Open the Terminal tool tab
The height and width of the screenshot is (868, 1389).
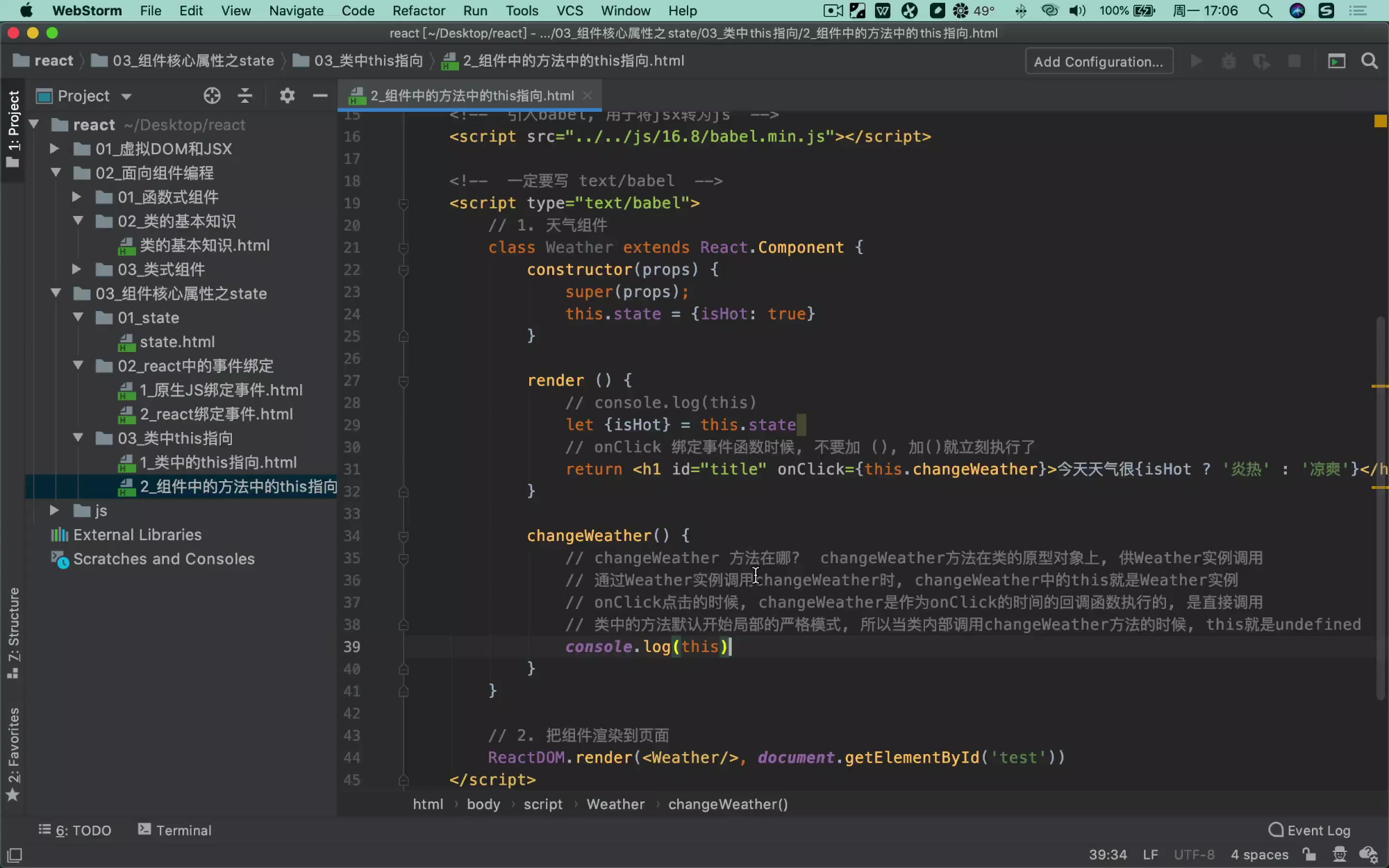tap(175, 830)
